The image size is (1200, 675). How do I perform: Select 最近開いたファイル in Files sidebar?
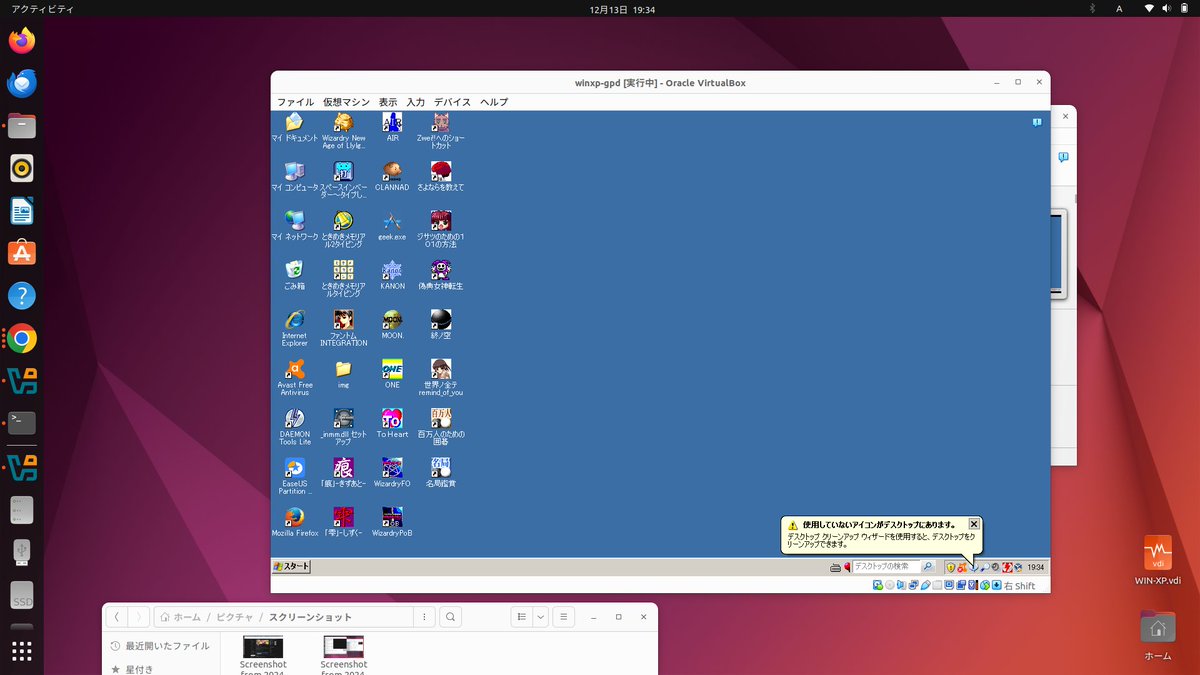pos(160,646)
